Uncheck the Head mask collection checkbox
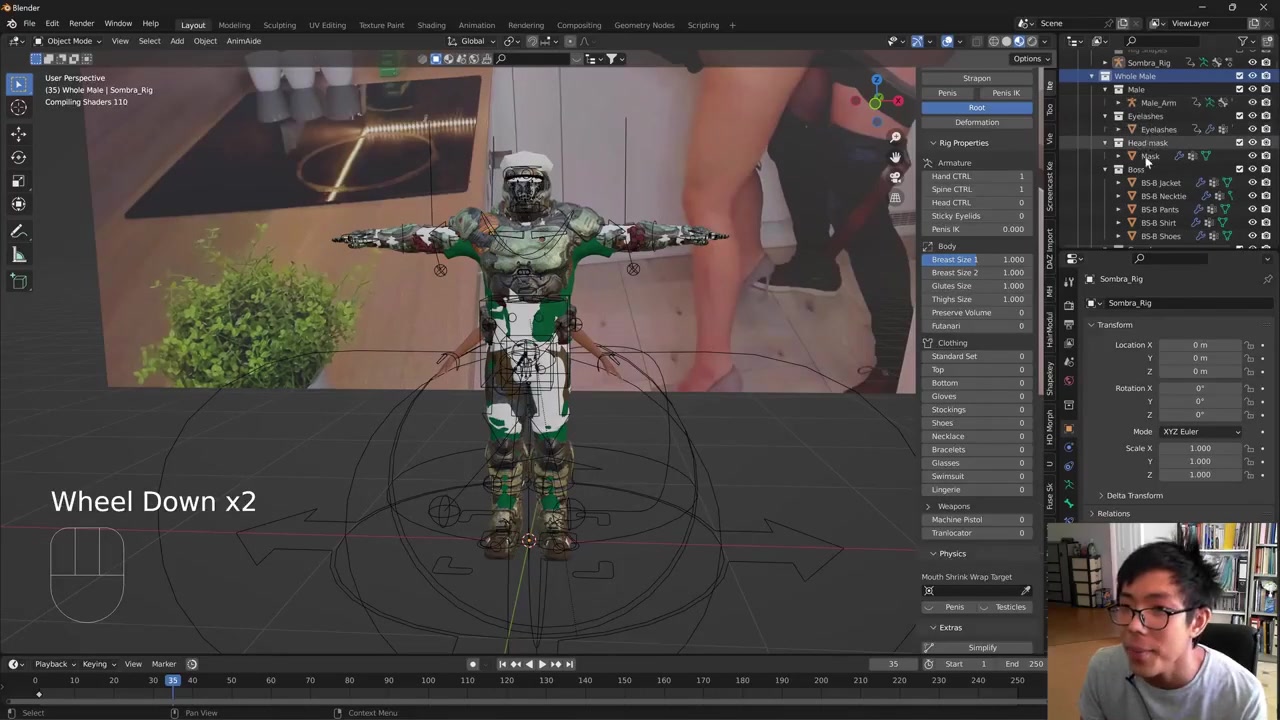The image size is (1280, 720). (1239, 143)
